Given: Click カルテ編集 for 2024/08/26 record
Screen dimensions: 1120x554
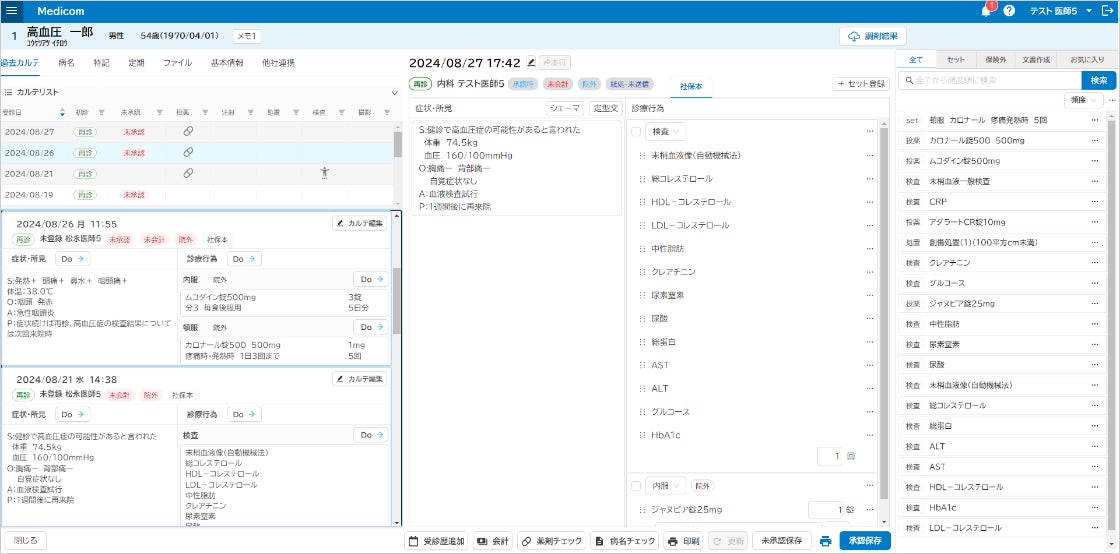Looking at the screenshot, I should pos(360,223).
